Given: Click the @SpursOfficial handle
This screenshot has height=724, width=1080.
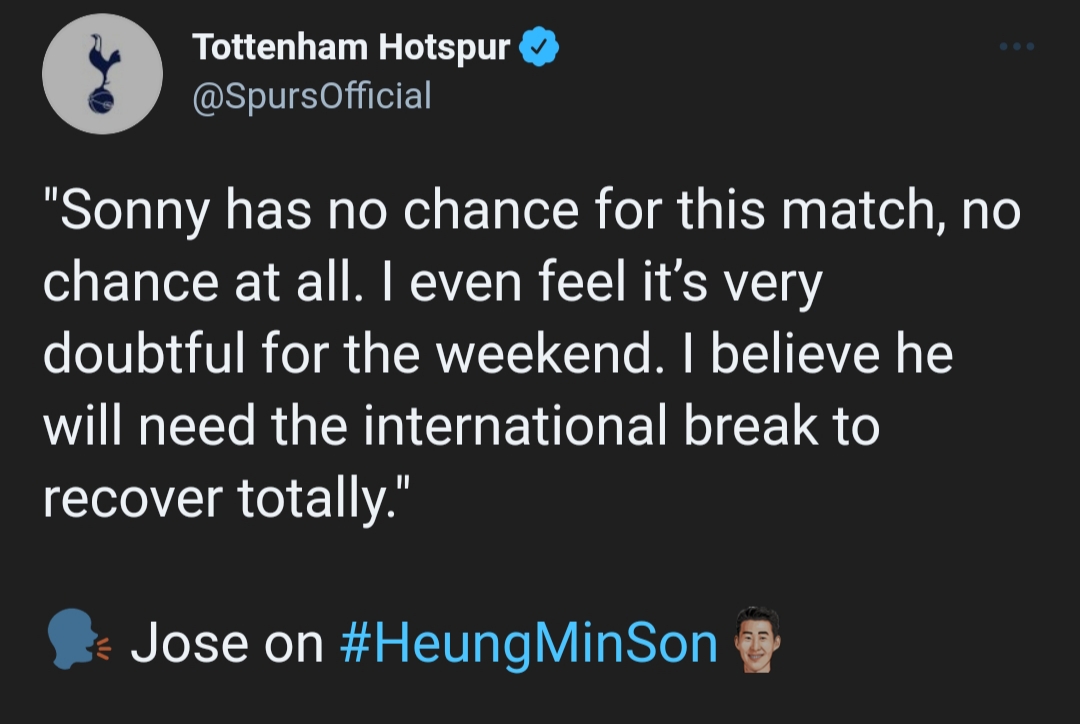Looking at the screenshot, I should 311,96.
